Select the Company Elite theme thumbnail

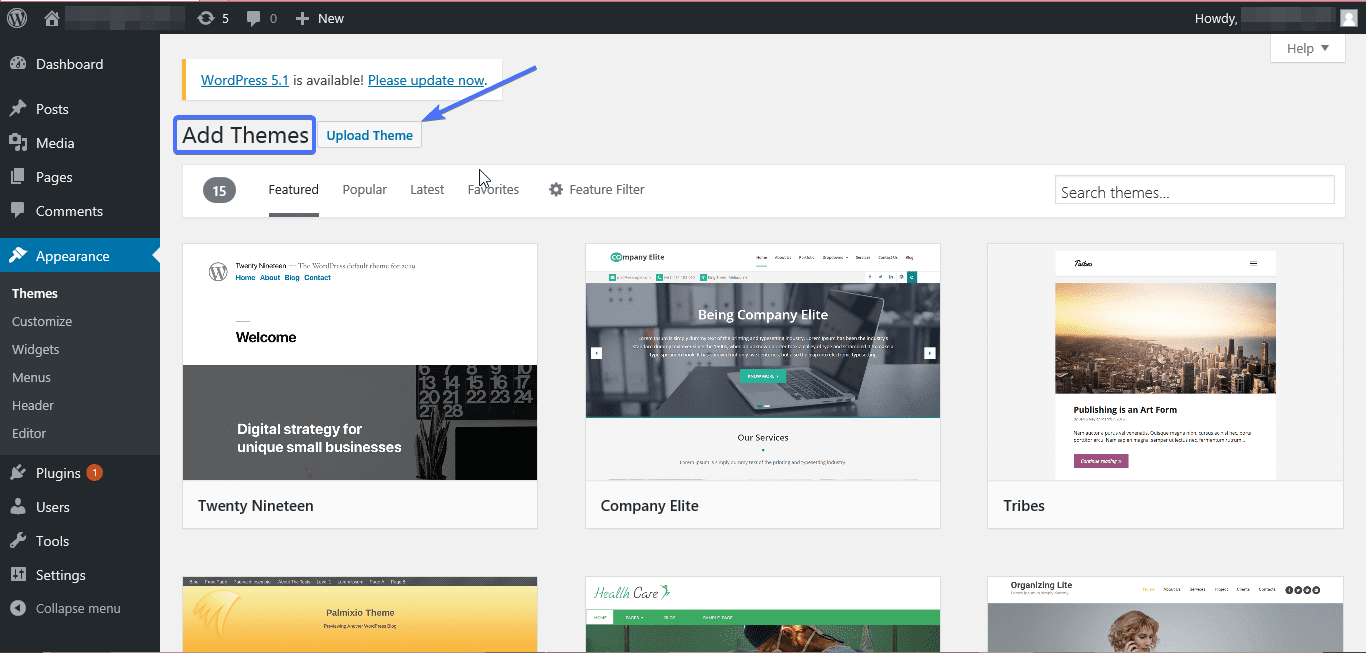click(x=763, y=362)
